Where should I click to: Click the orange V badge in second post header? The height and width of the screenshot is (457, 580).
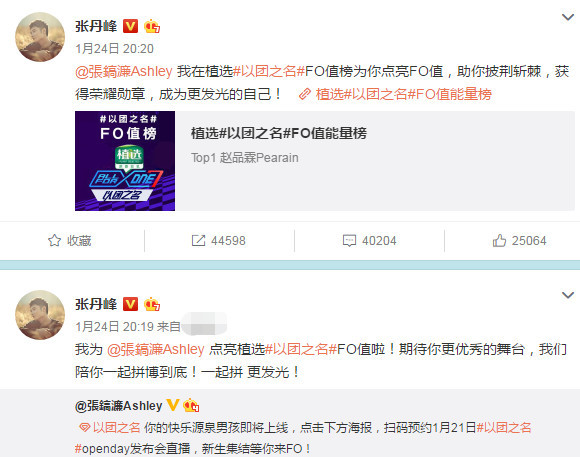[130, 304]
